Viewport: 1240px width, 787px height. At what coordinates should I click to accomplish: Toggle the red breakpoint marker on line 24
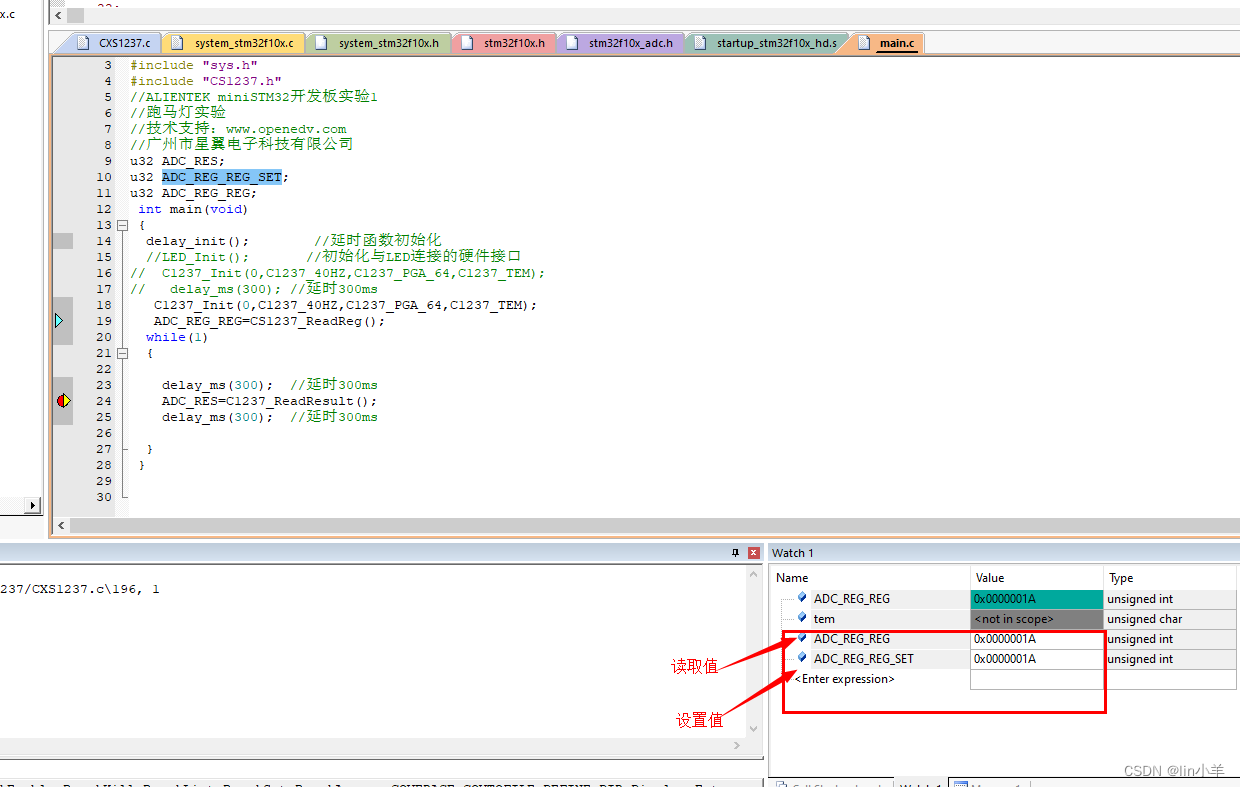[x=62, y=400]
